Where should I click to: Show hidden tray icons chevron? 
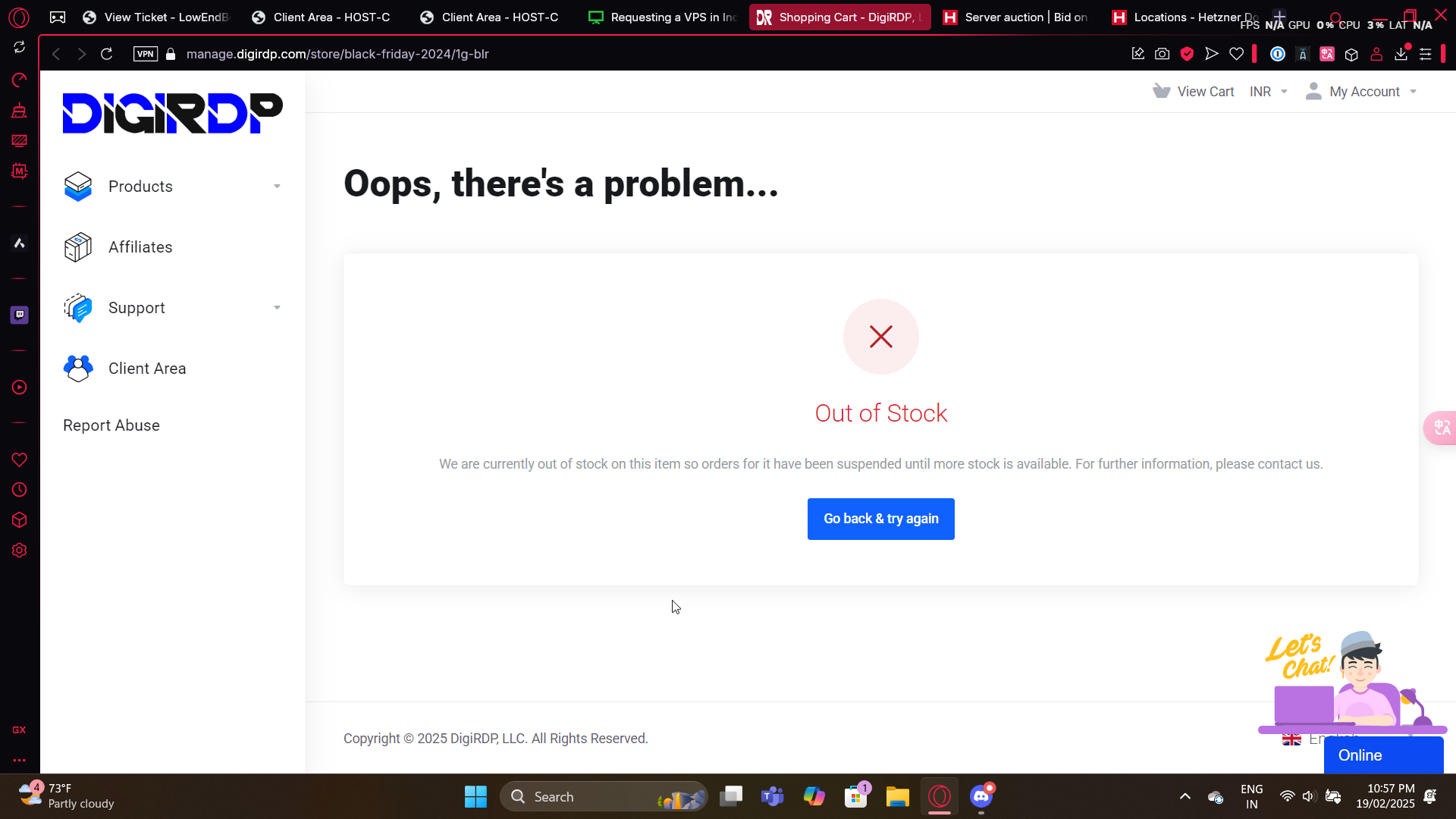coord(1185,796)
